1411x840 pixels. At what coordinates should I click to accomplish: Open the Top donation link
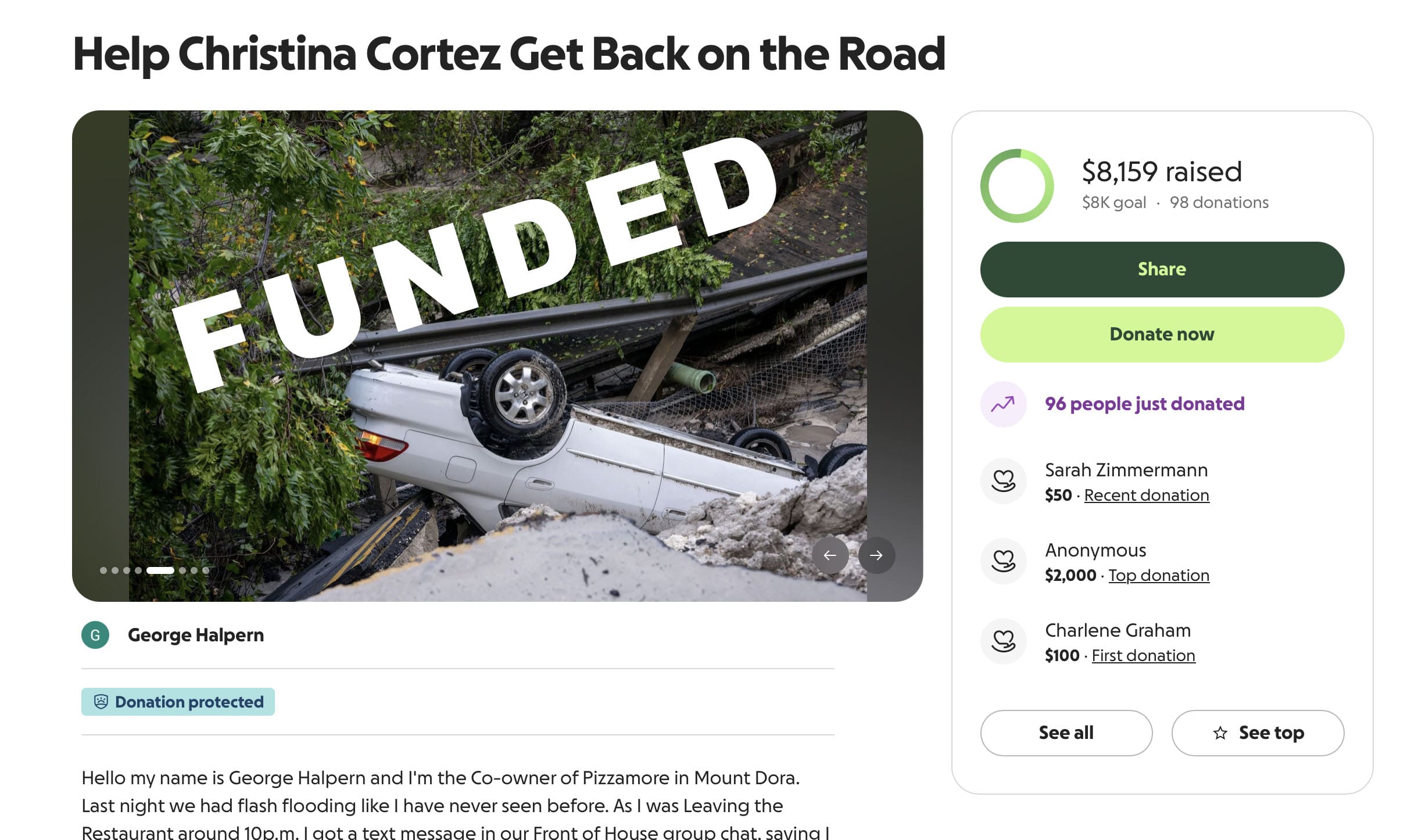click(1158, 576)
